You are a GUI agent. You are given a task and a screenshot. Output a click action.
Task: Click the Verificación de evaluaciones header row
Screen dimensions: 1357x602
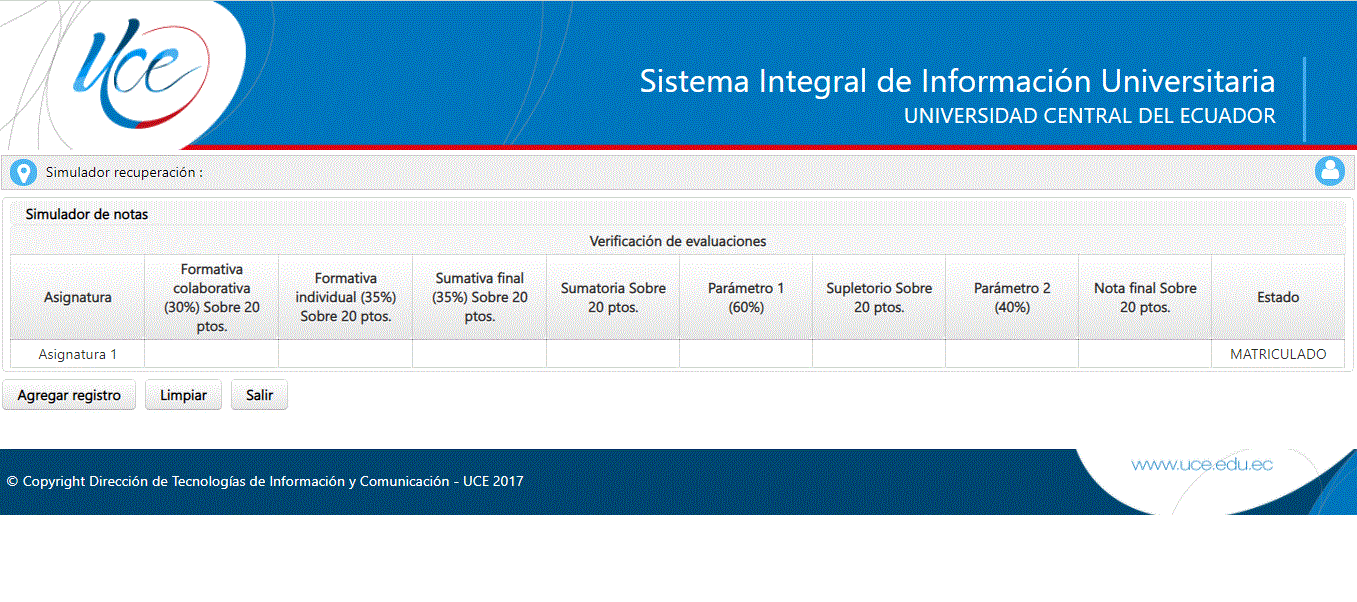pyautogui.click(x=679, y=241)
